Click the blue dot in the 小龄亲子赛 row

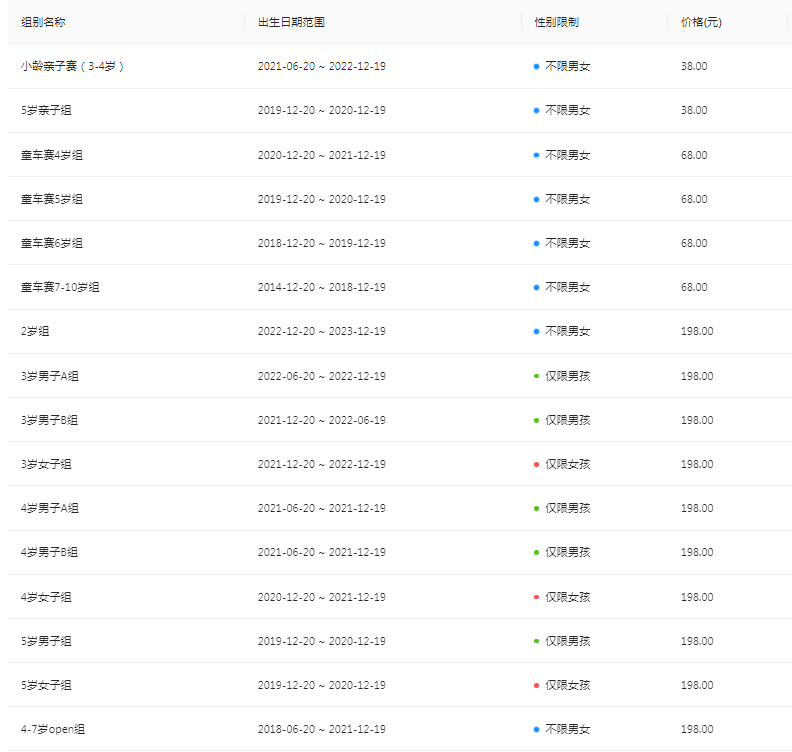(537, 66)
